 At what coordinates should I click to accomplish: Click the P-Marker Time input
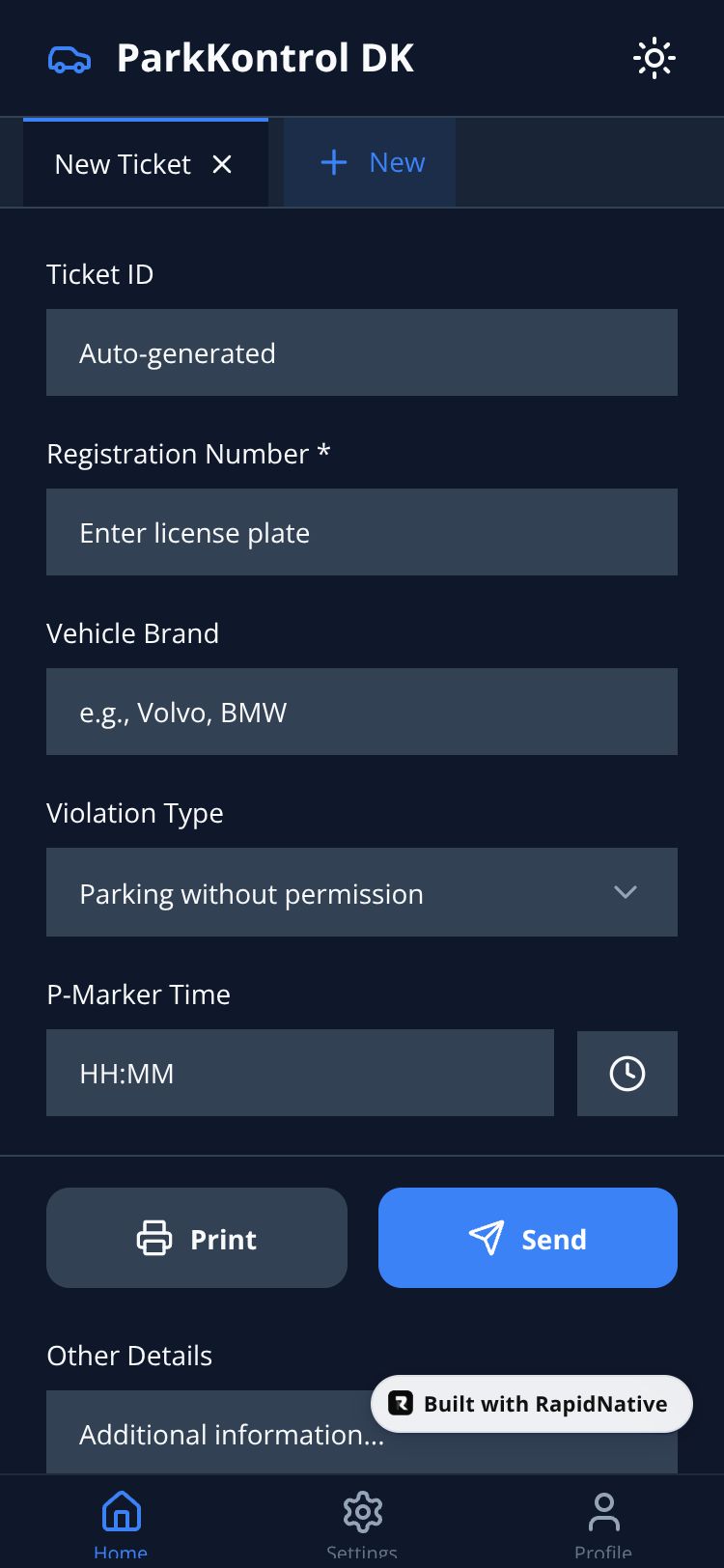coord(299,1074)
